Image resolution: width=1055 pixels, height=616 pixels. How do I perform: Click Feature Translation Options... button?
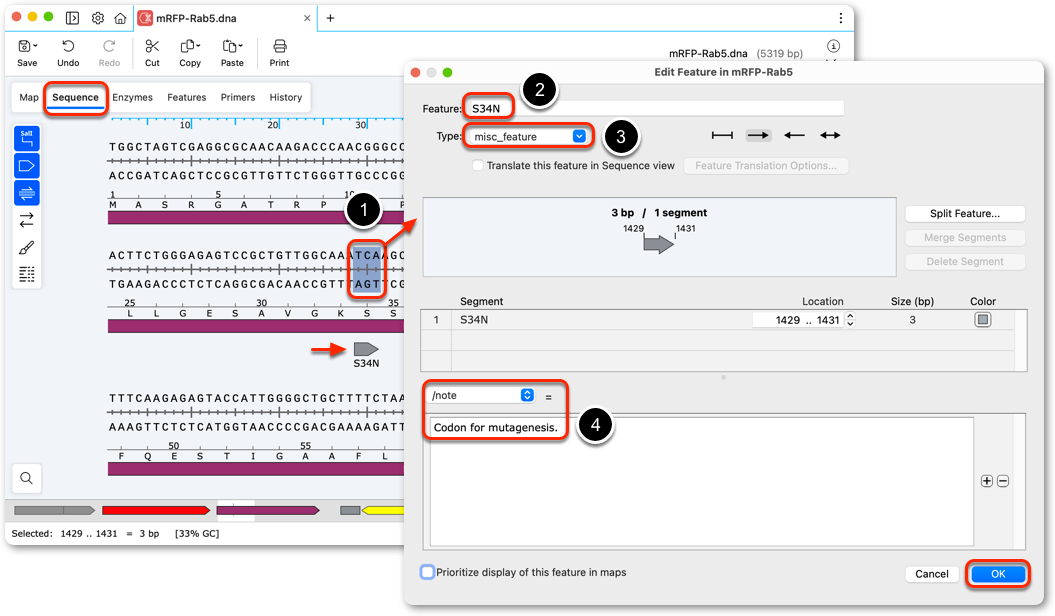(766, 165)
